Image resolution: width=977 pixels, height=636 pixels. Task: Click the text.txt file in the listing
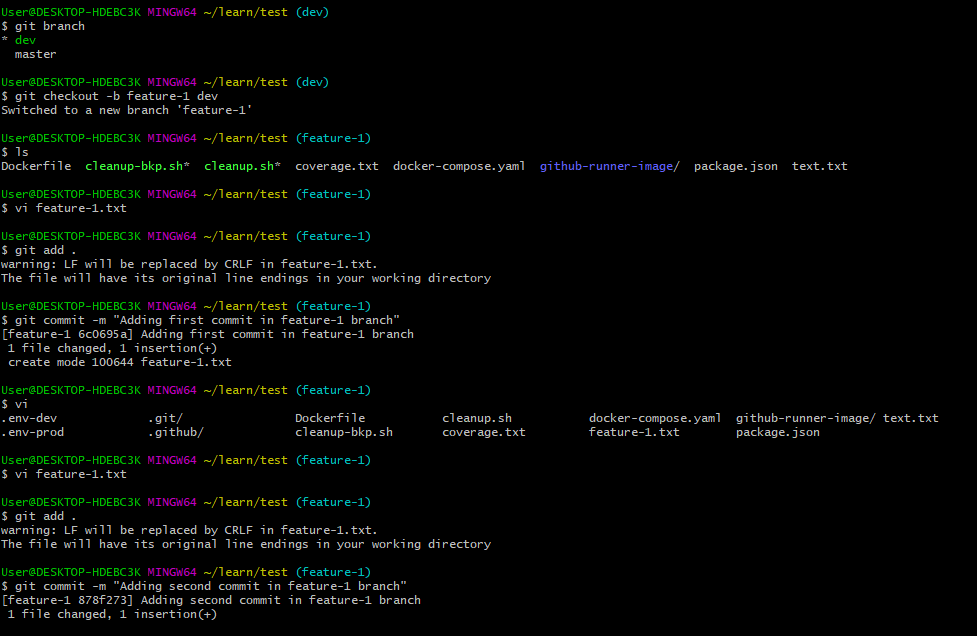tap(818, 166)
